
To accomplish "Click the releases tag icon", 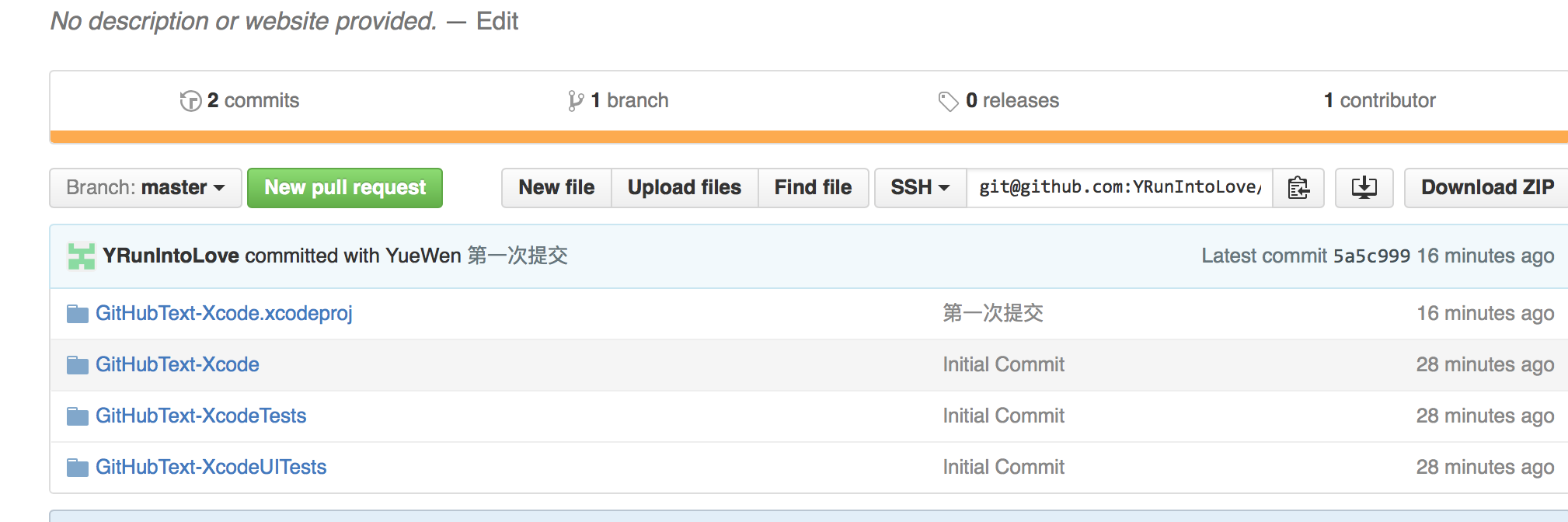I will click(x=948, y=101).
